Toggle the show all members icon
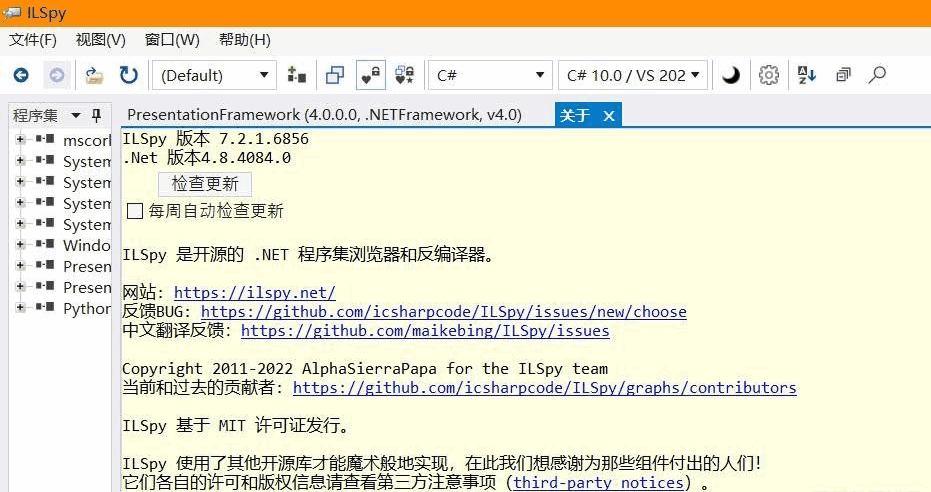 point(405,75)
